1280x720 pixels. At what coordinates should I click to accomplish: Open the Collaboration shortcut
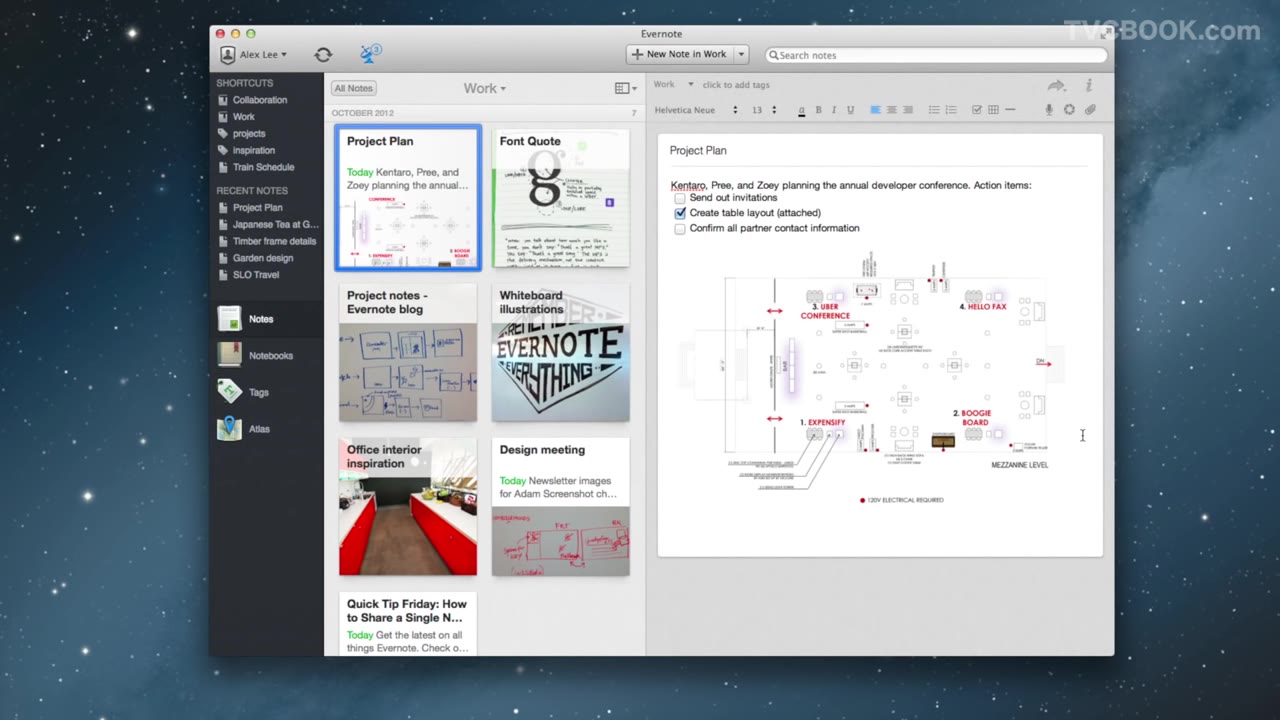[x=260, y=100]
